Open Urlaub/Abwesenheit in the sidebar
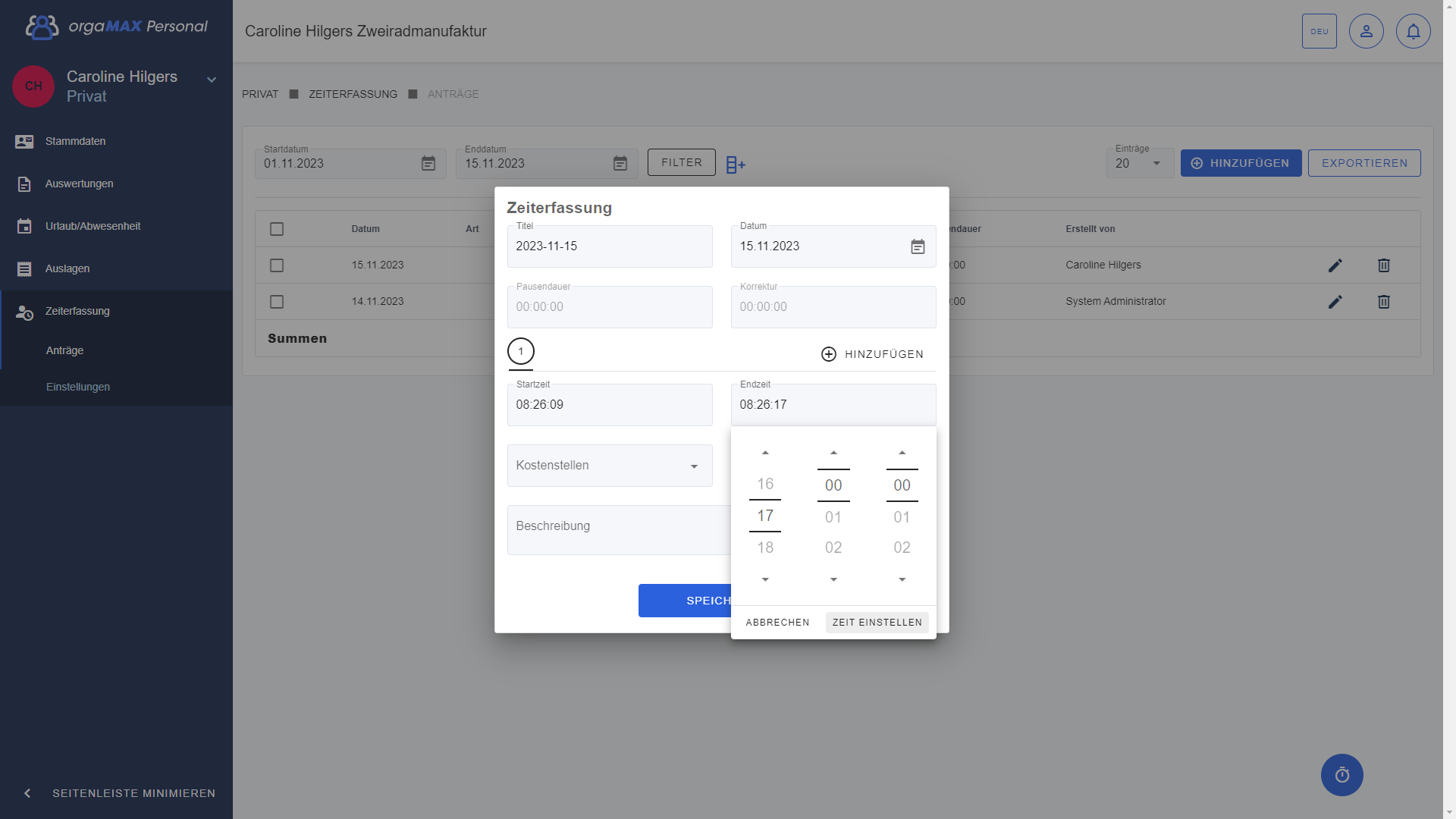 [x=93, y=226]
